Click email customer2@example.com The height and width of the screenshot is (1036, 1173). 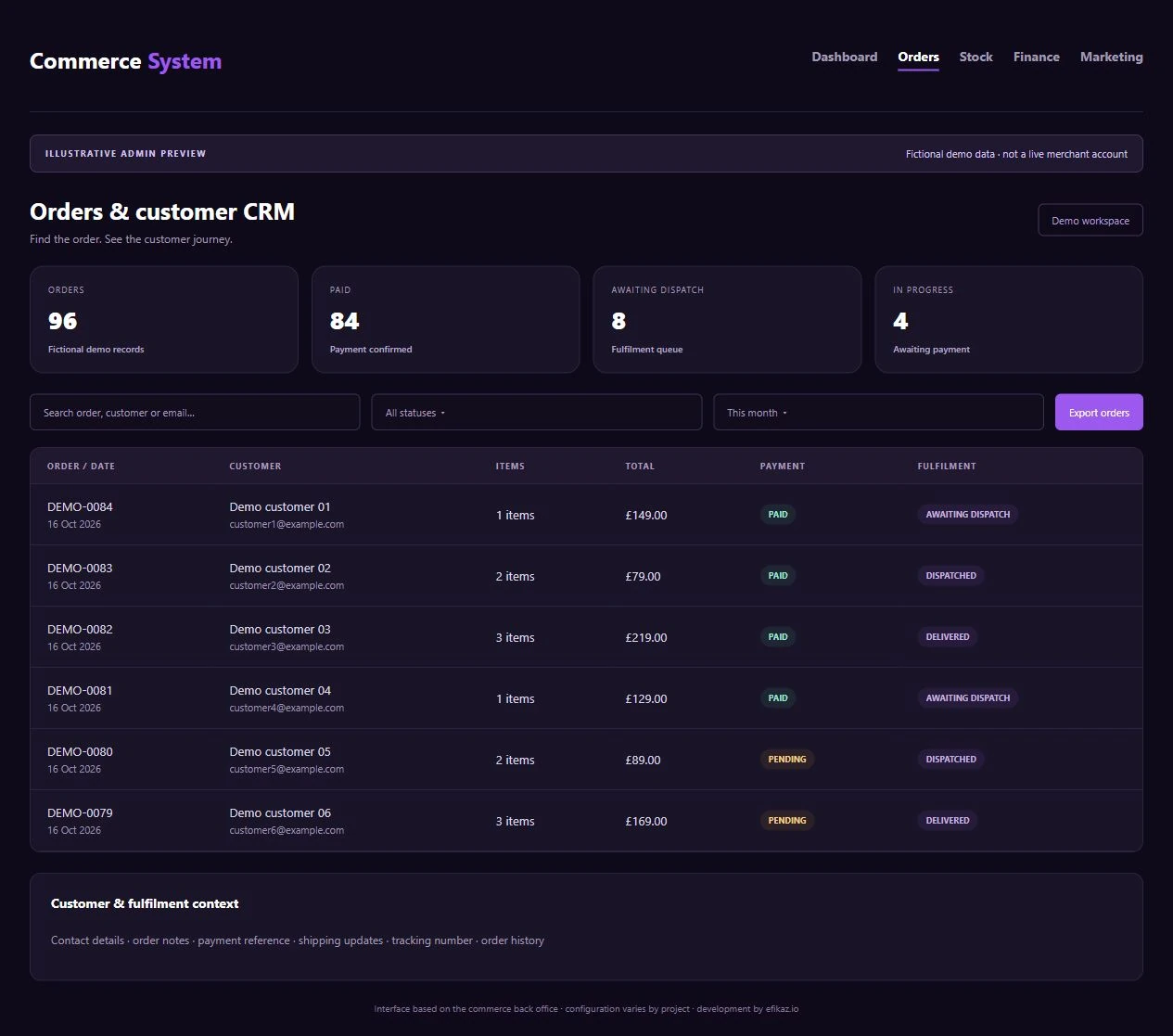pyautogui.click(x=287, y=586)
